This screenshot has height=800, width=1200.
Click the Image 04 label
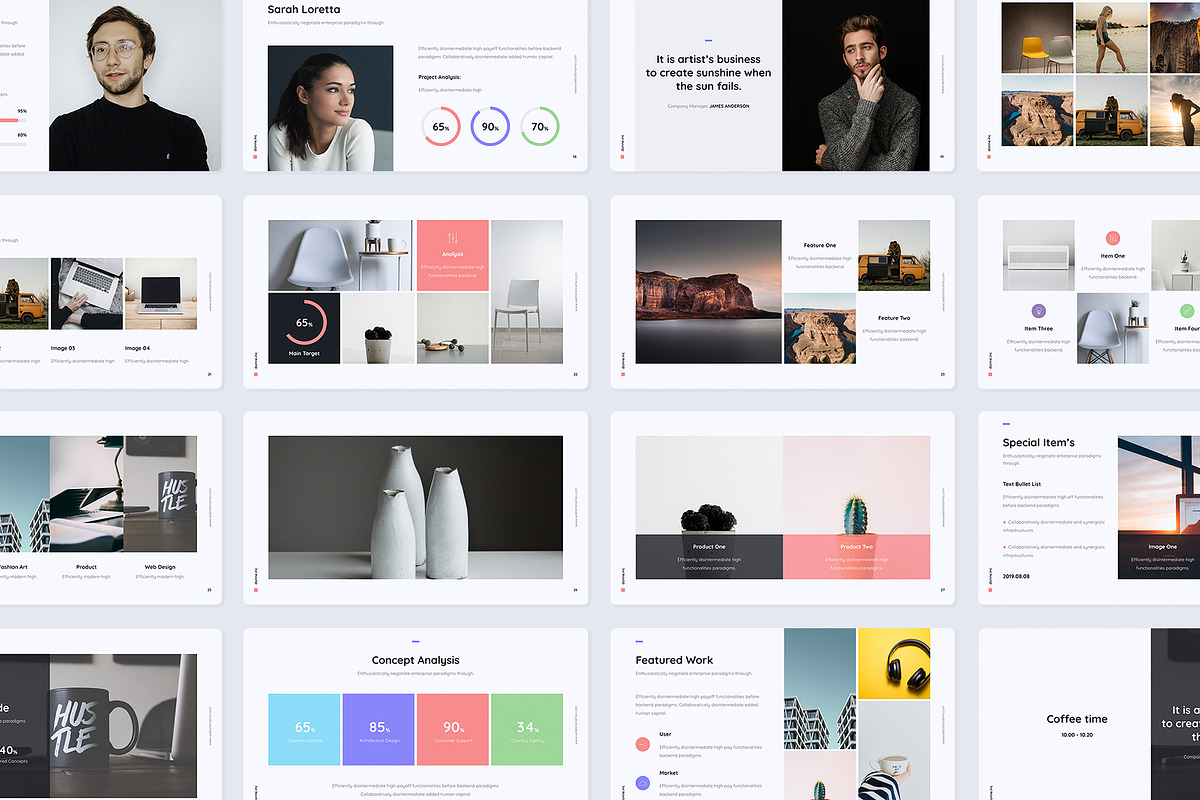point(136,348)
